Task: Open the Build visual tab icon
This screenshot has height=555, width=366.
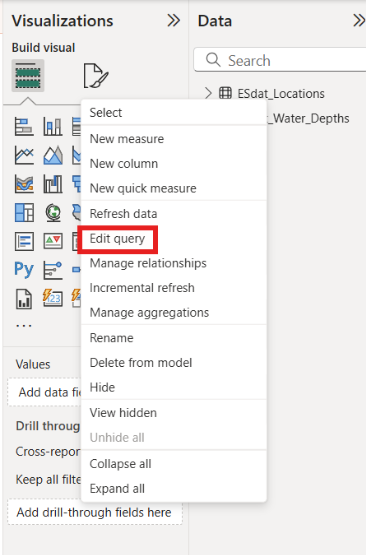Action: (28, 75)
